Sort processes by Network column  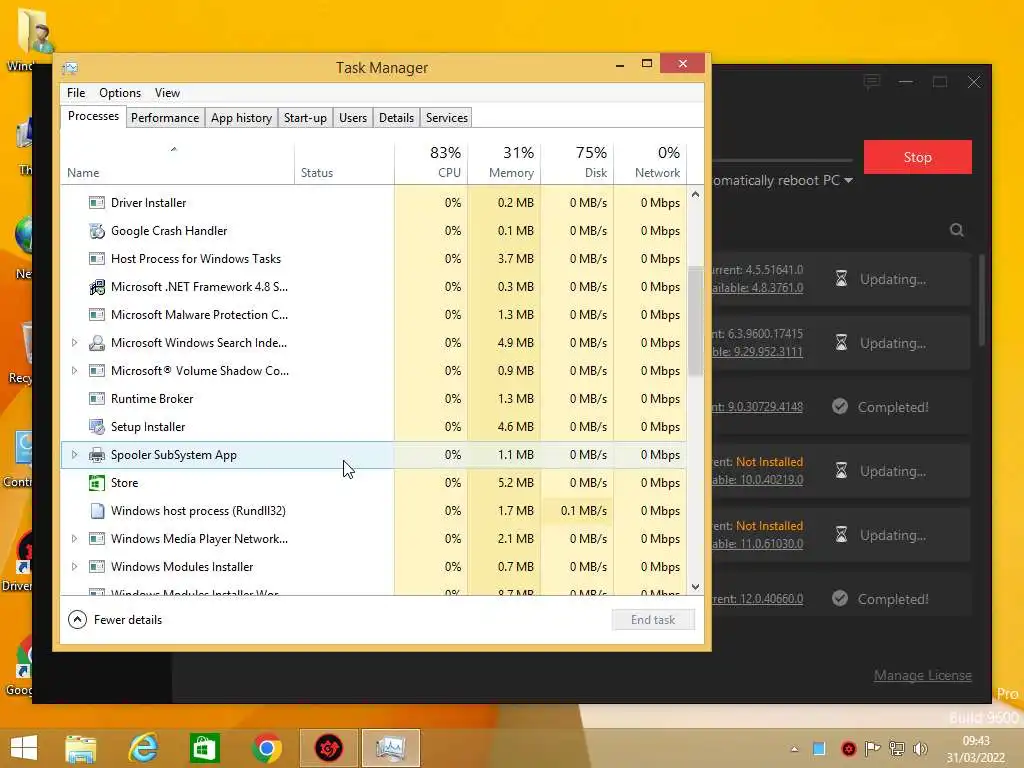pyautogui.click(x=650, y=161)
